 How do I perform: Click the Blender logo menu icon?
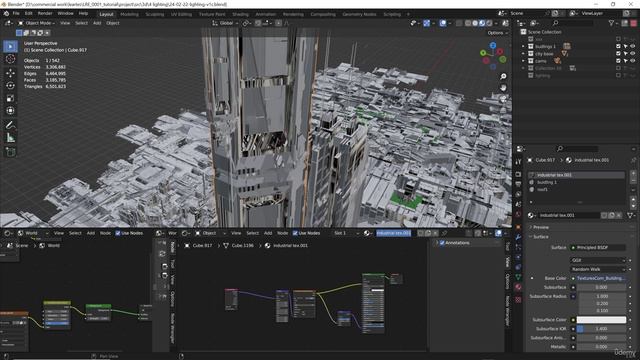[6, 13]
